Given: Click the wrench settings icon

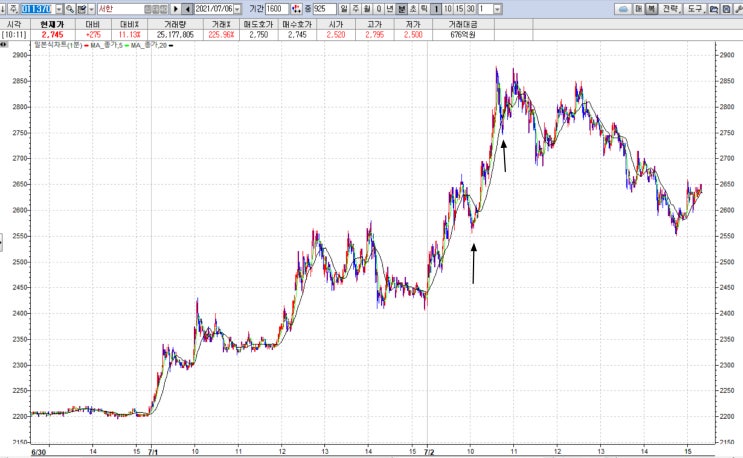Looking at the screenshot, I should 738,9.
